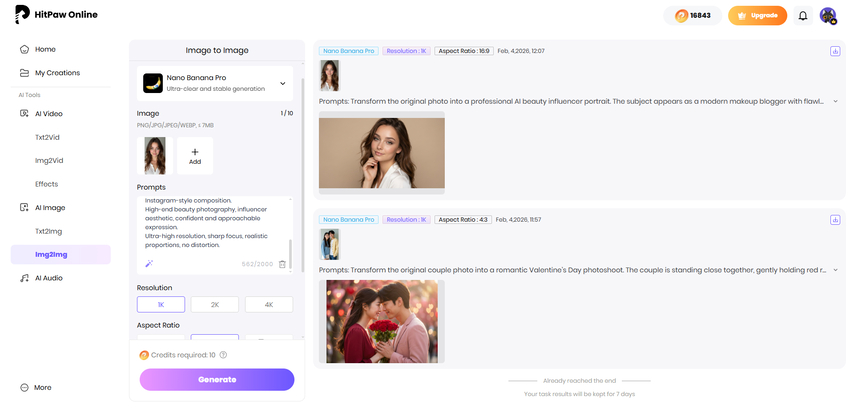The image size is (854, 409).
Task: Click the Resolution : 1K tag on first result
Action: [406, 51]
